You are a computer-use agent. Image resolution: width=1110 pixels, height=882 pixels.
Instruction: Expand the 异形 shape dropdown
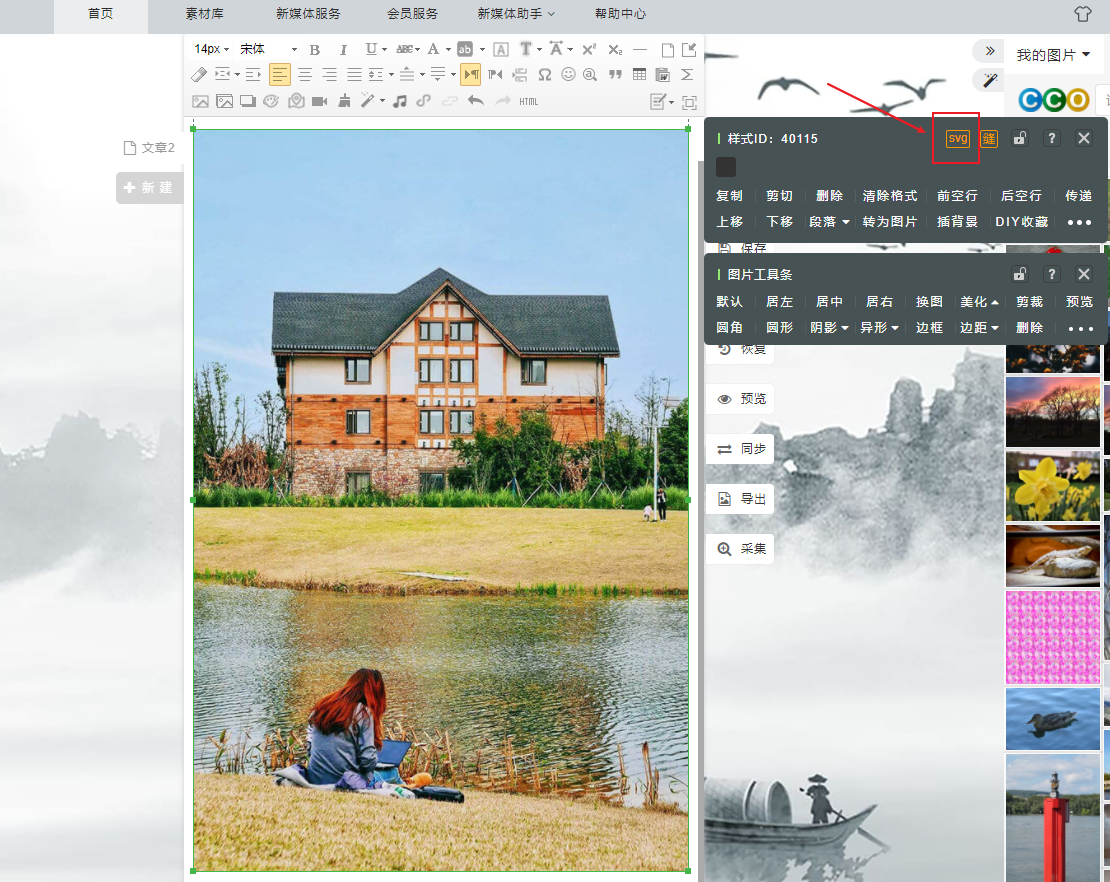pyautogui.click(x=879, y=328)
